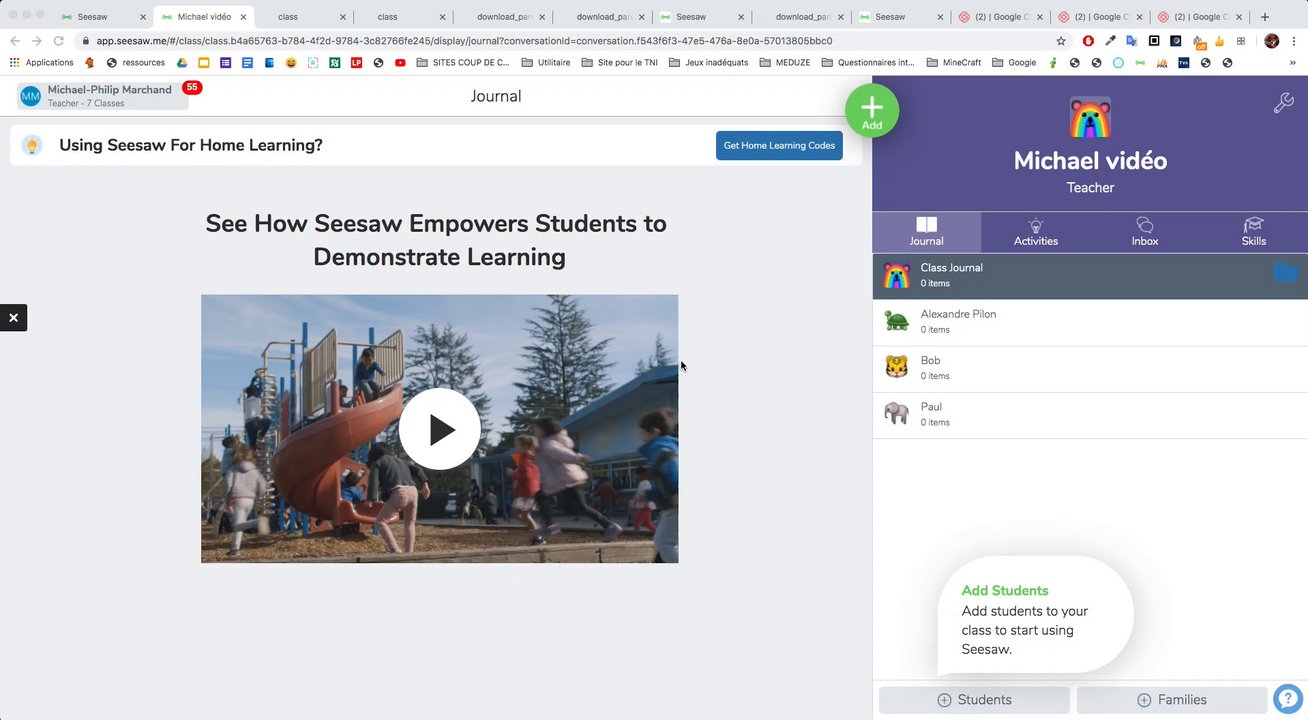Close the side panel with X button
Screen dimensions: 1308x720
coord(14,318)
